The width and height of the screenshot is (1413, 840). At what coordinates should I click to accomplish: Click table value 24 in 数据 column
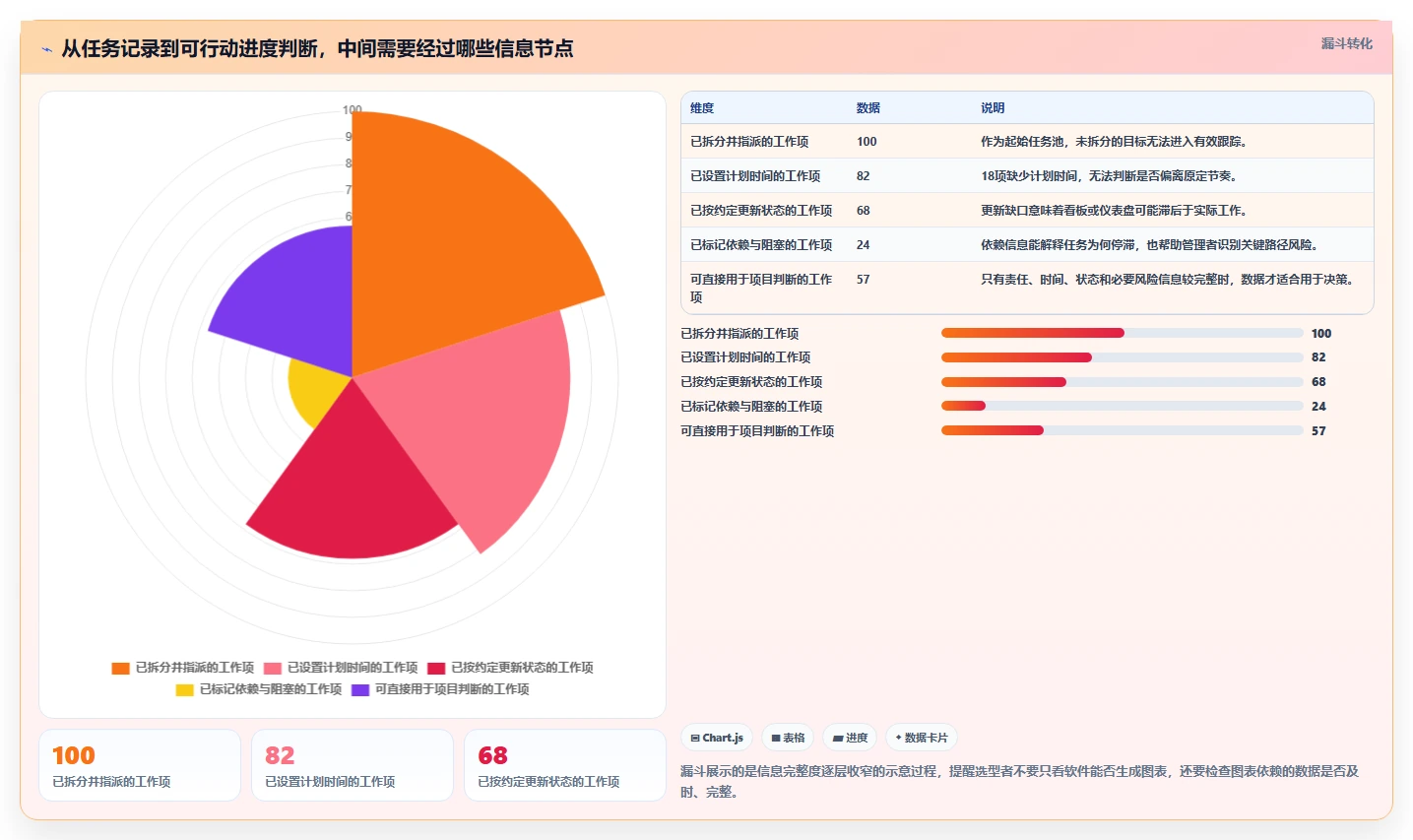[864, 245]
